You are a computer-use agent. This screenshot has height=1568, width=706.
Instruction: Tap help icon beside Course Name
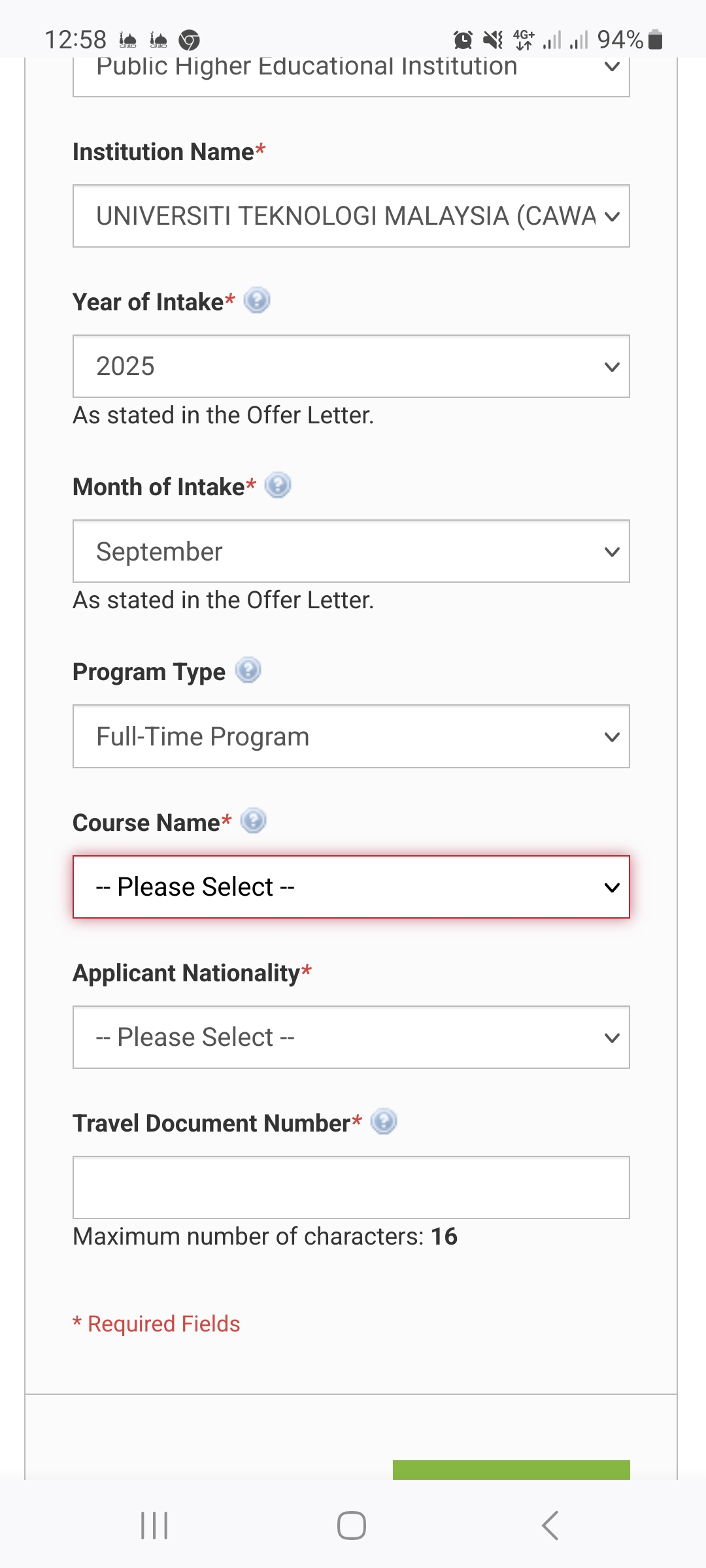coord(253,821)
